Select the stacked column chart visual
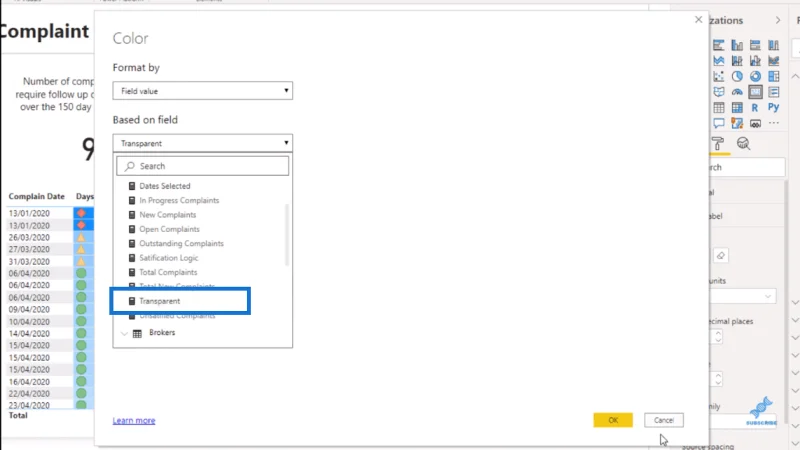 [737, 45]
